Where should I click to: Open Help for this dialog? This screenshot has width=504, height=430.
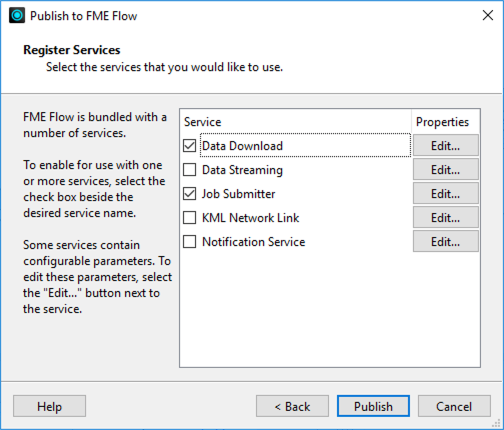click(x=49, y=406)
